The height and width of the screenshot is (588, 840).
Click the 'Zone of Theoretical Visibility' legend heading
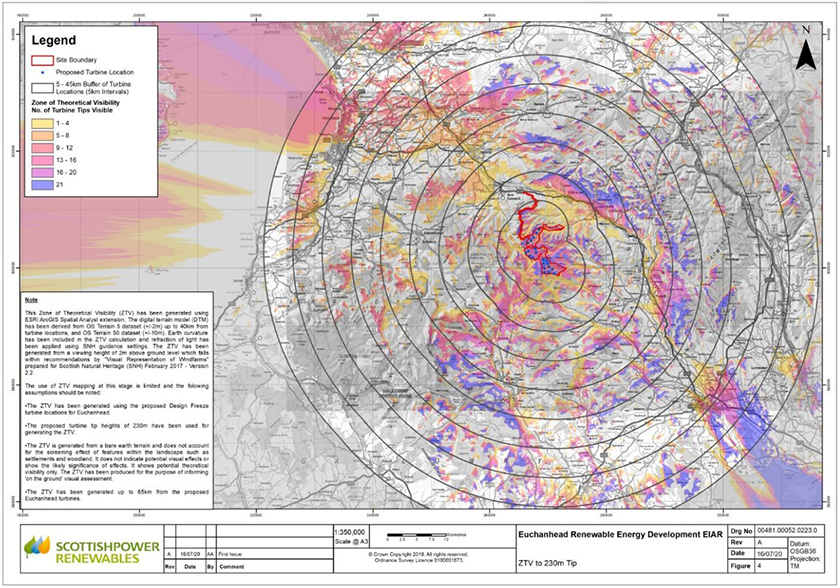(x=76, y=103)
